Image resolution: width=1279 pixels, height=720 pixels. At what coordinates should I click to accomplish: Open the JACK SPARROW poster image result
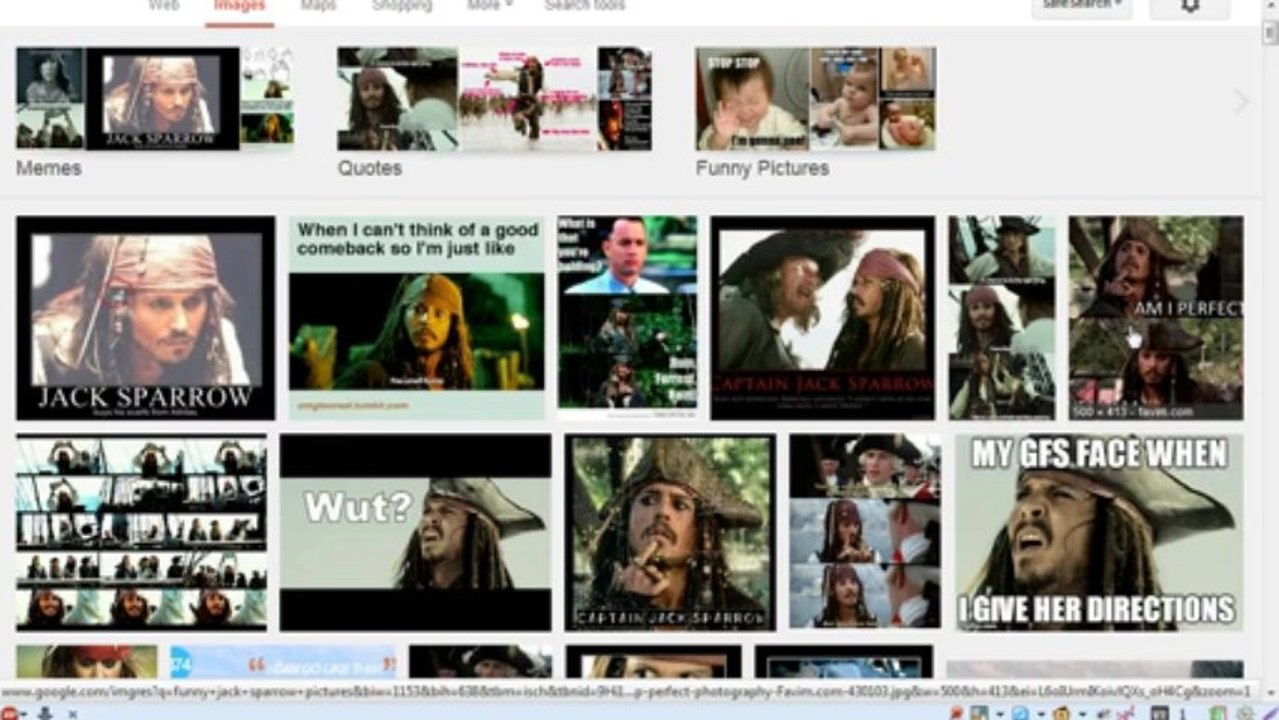(x=145, y=318)
